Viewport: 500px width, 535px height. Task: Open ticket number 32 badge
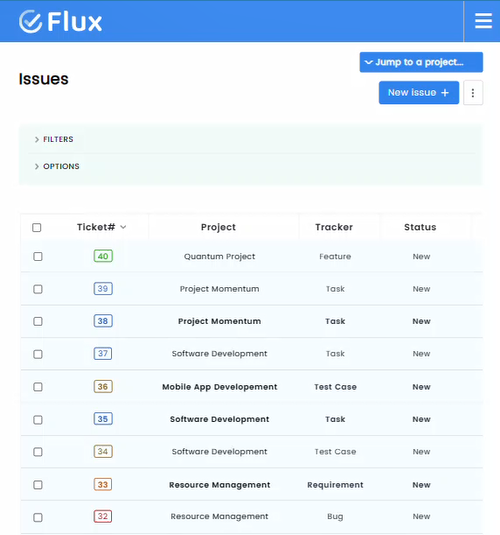103,516
